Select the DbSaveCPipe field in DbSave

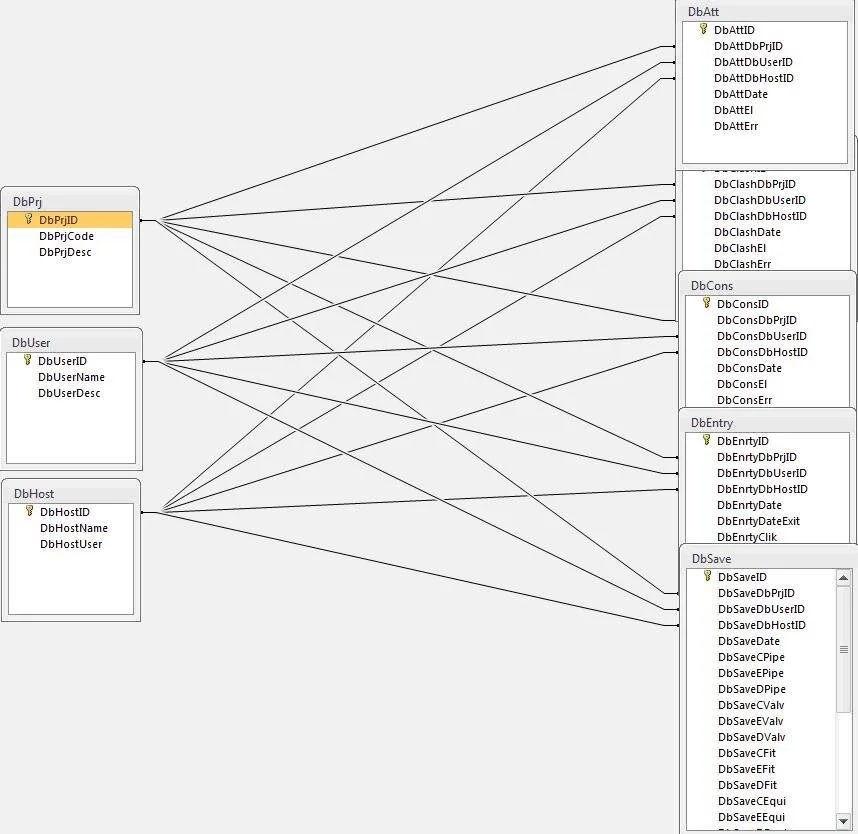click(x=751, y=657)
